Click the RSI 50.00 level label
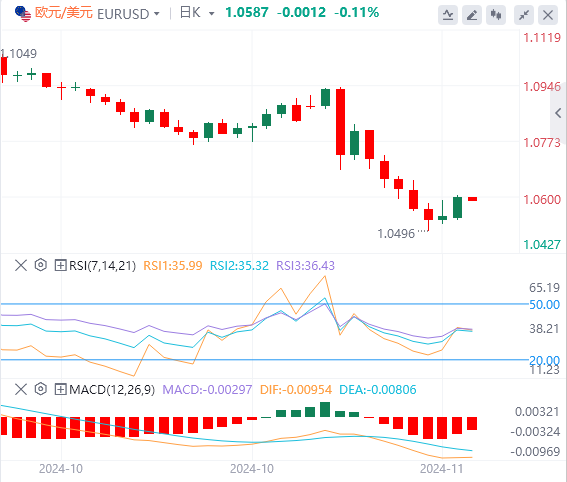Viewport: 567px width, 482px height. 544,304
